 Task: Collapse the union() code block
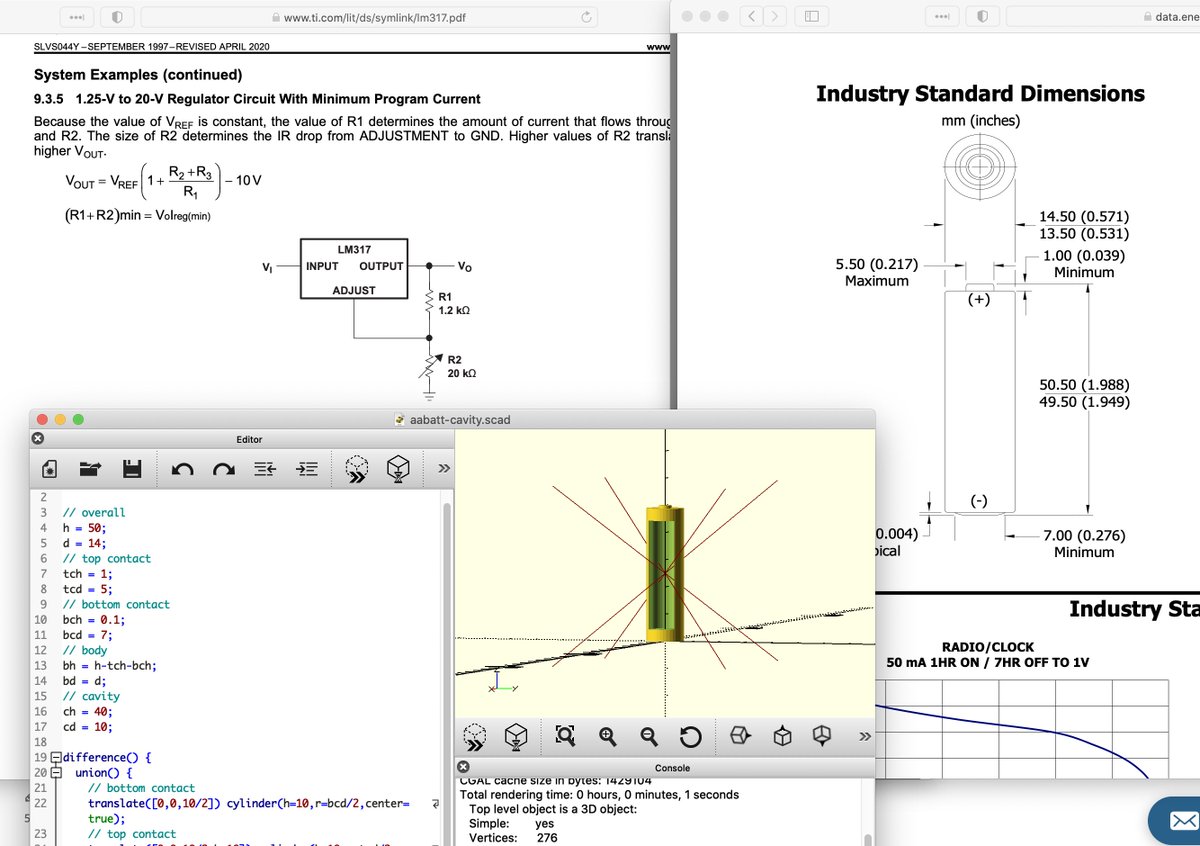(x=55, y=773)
